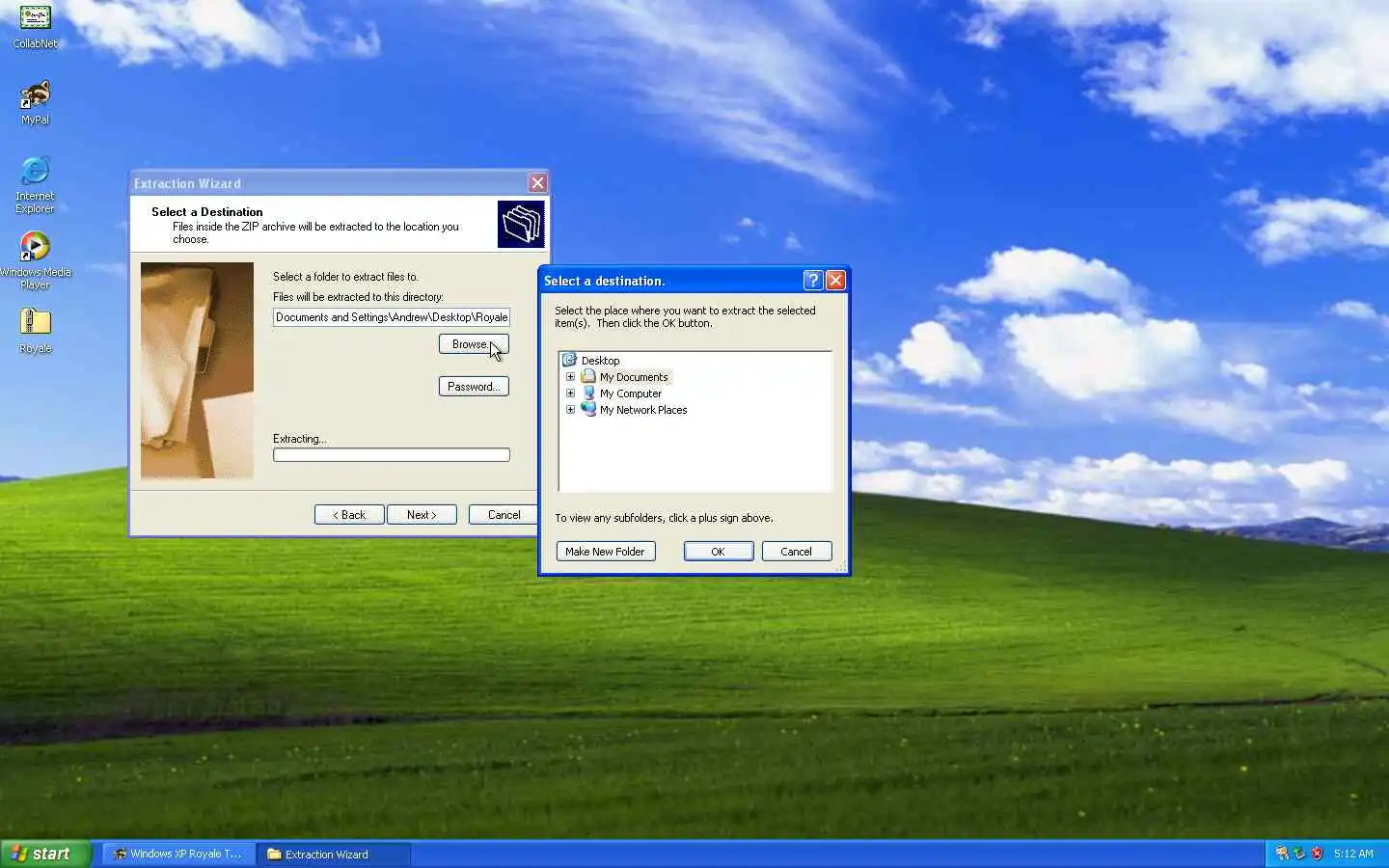Confirm destination with OK button
The image size is (1389, 868).
(719, 551)
